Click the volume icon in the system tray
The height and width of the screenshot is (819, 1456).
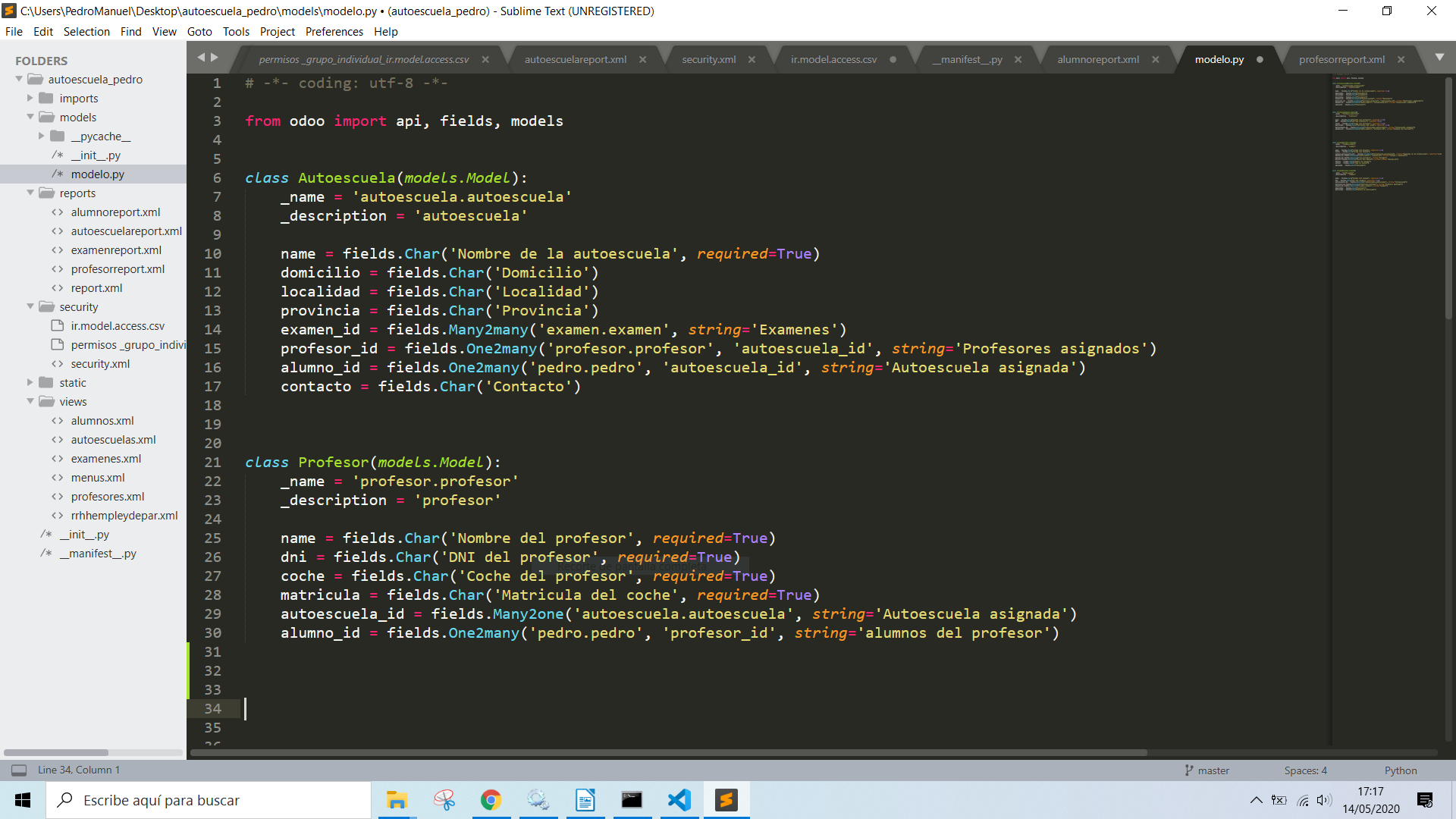[1324, 800]
